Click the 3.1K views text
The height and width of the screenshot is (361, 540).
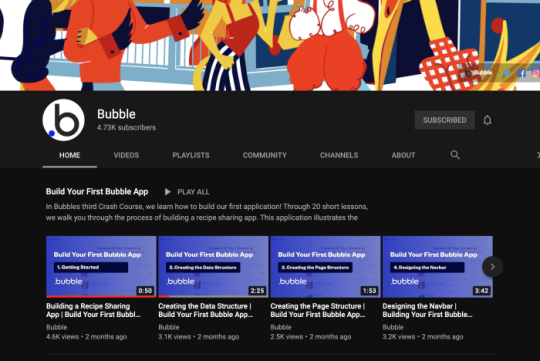pos(175,337)
